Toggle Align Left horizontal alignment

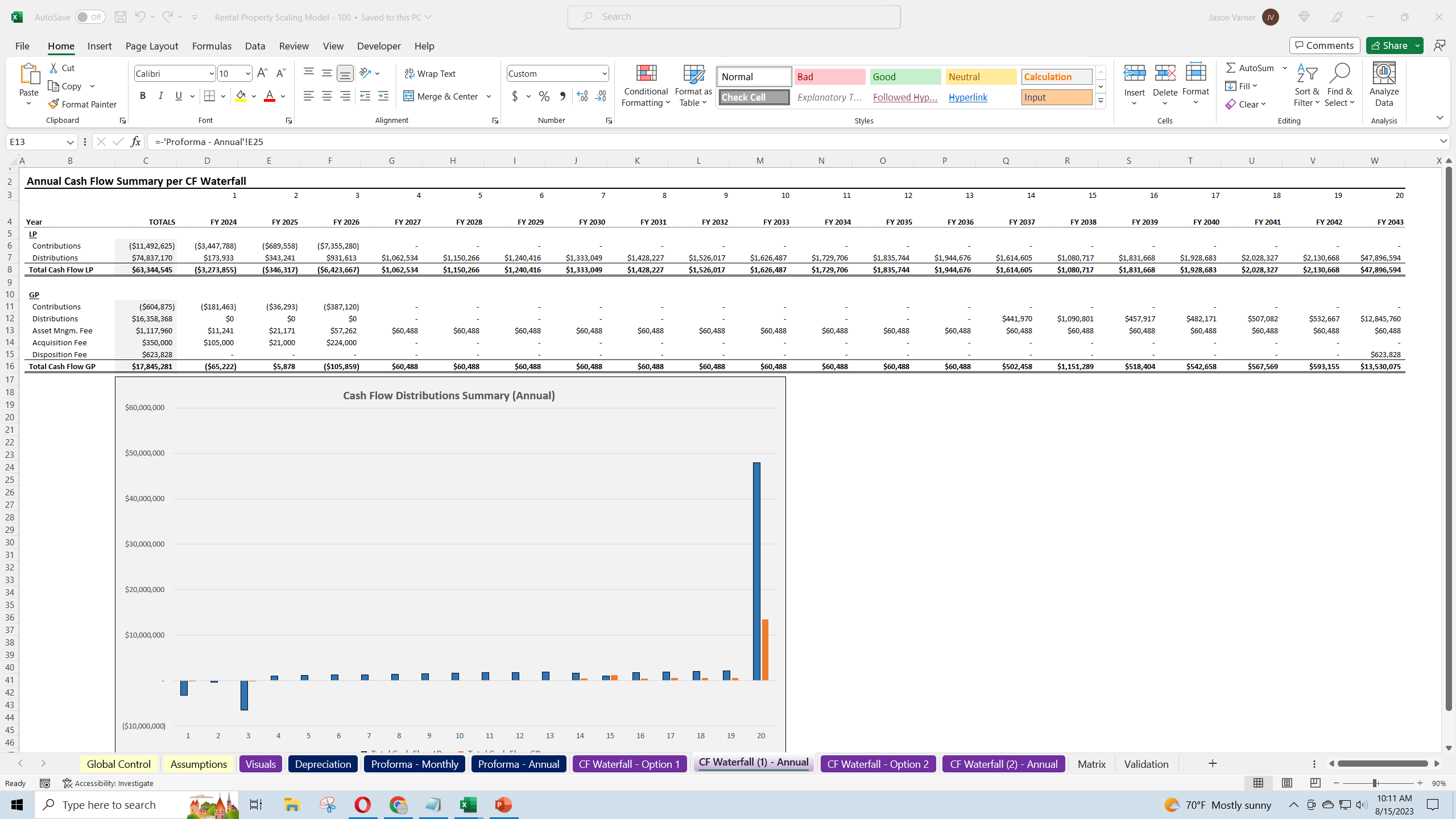(x=309, y=96)
